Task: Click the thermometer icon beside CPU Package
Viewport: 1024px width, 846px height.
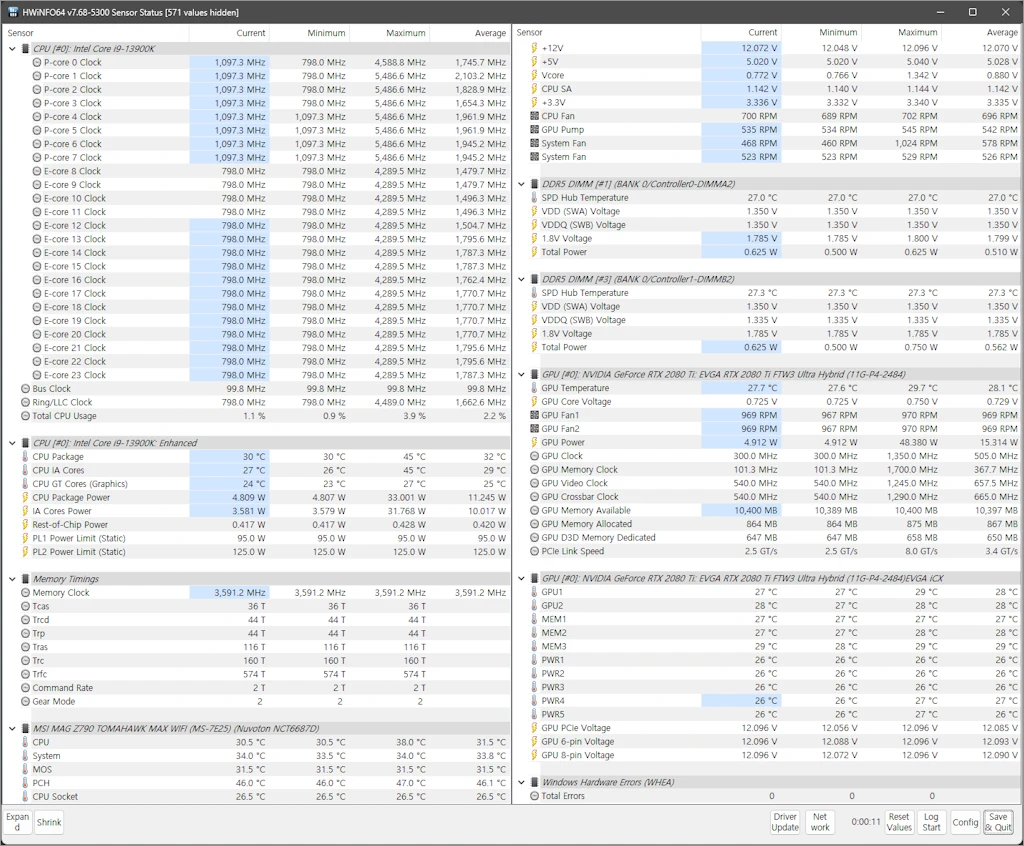Action: pyautogui.click(x=25, y=457)
